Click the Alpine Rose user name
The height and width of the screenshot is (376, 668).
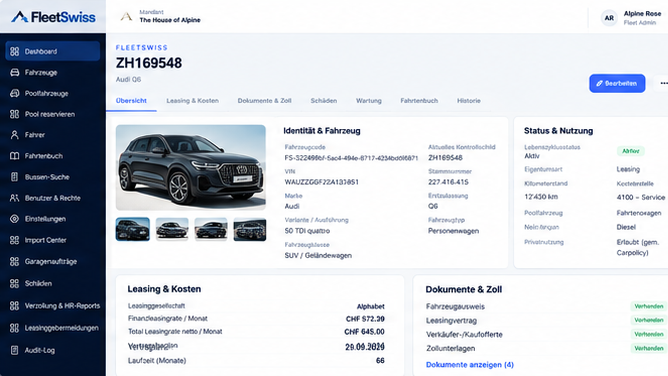click(642, 14)
